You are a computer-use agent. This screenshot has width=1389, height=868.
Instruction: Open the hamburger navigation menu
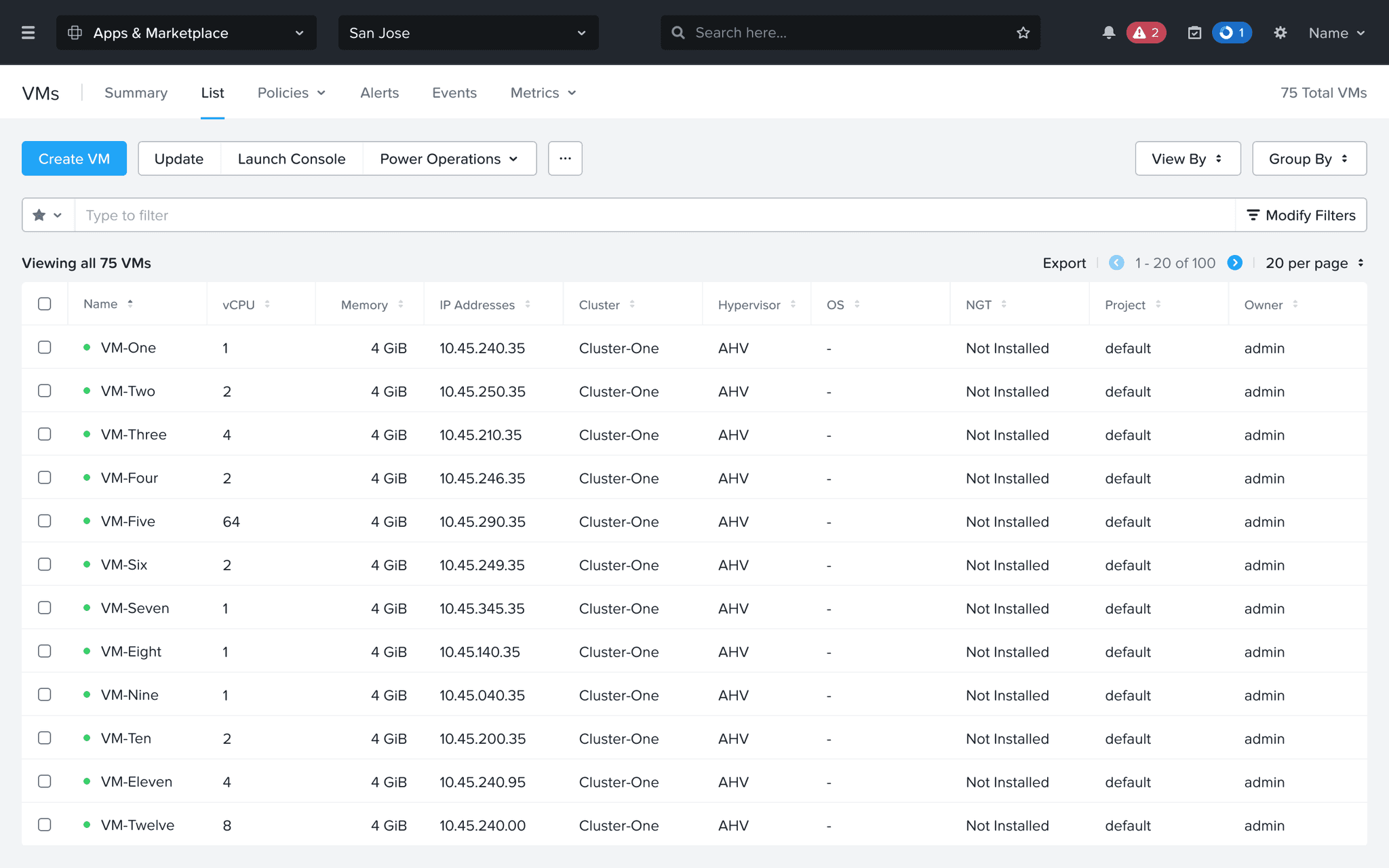pyautogui.click(x=28, y=32)
